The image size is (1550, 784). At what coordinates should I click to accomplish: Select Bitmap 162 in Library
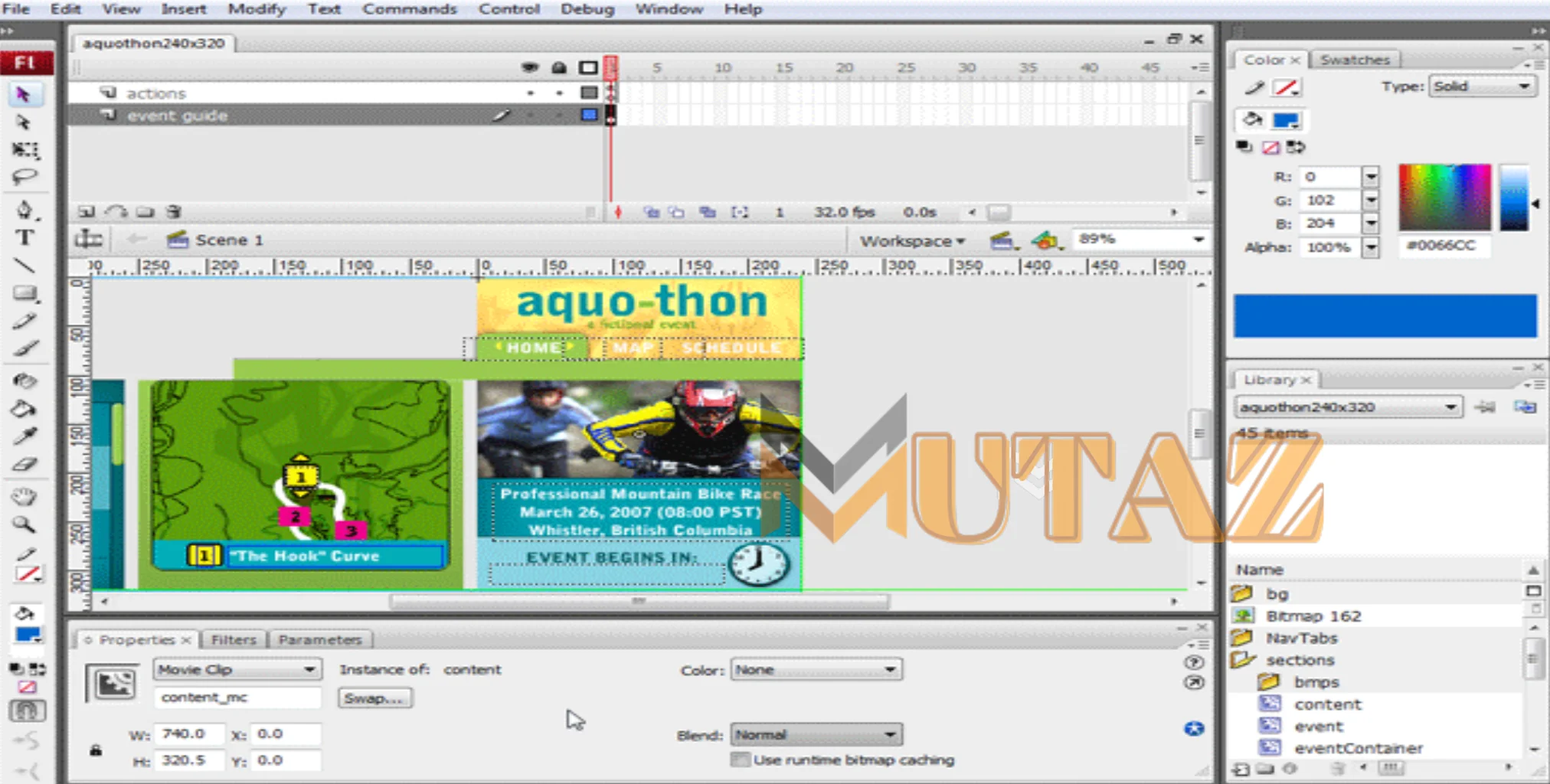[1313, 616]
